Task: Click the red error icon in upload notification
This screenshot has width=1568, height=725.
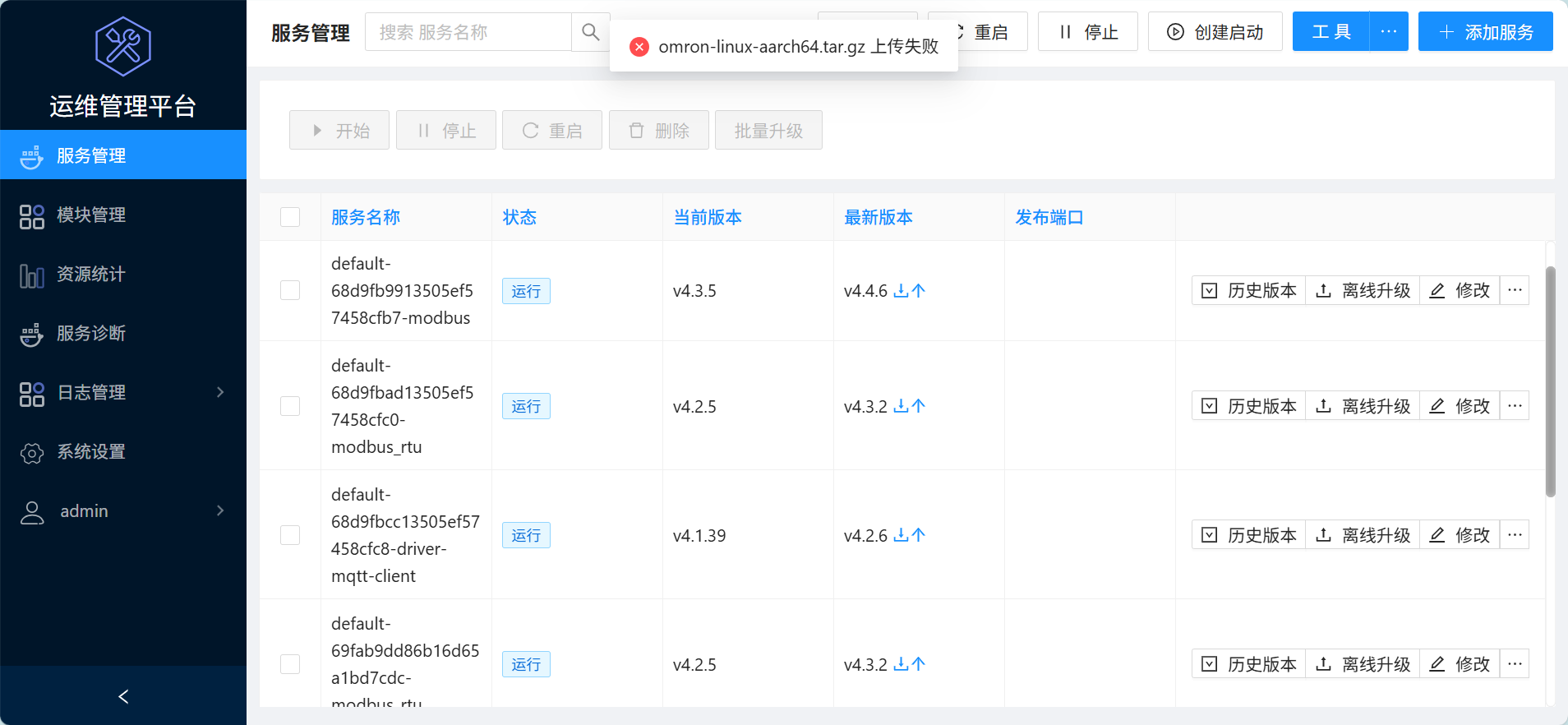Action: [x=639, y=47]
